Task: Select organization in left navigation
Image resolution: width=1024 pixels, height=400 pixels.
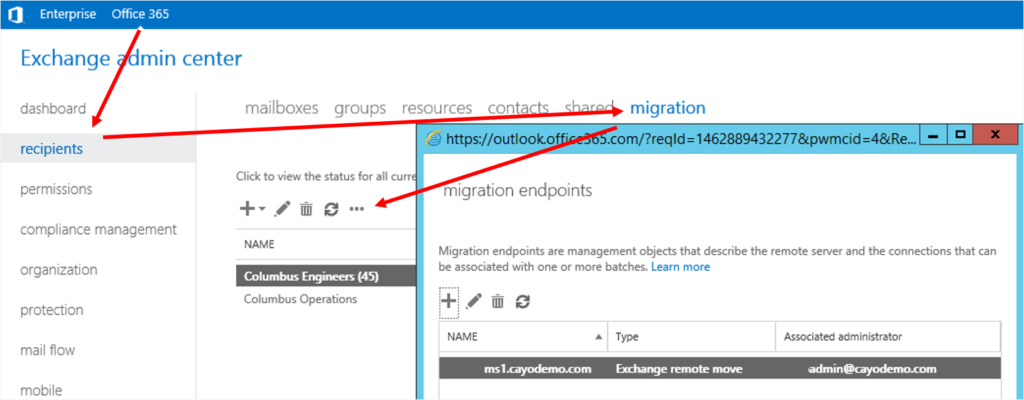Action: [x=59, y=270]
